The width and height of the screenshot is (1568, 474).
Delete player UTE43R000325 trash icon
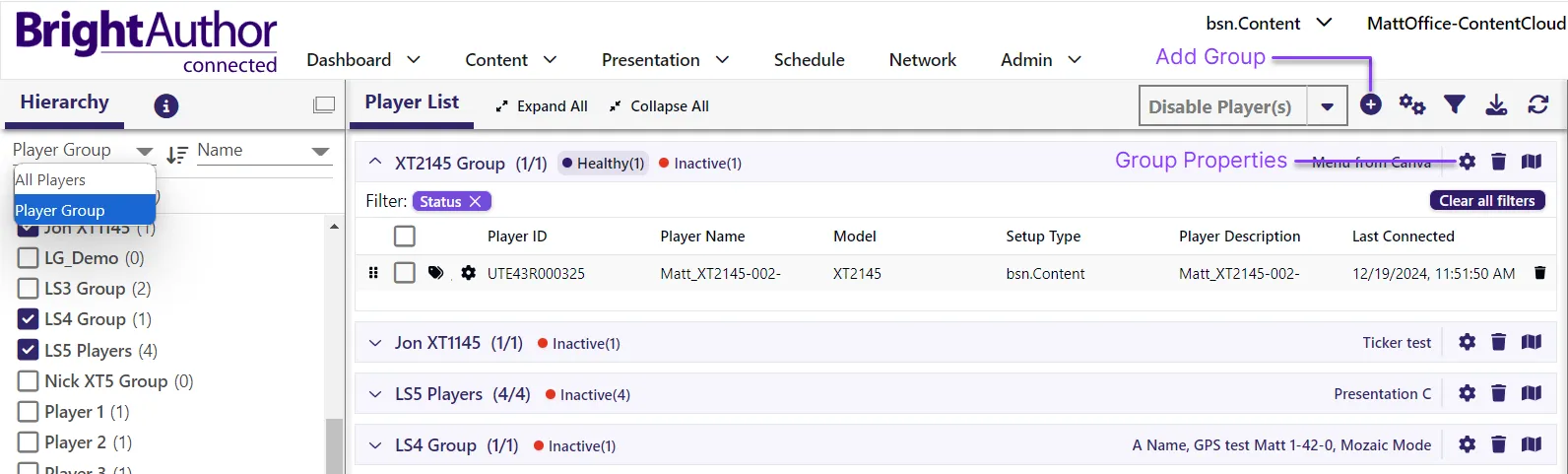pyautogui.click(x=1539, y=273)
